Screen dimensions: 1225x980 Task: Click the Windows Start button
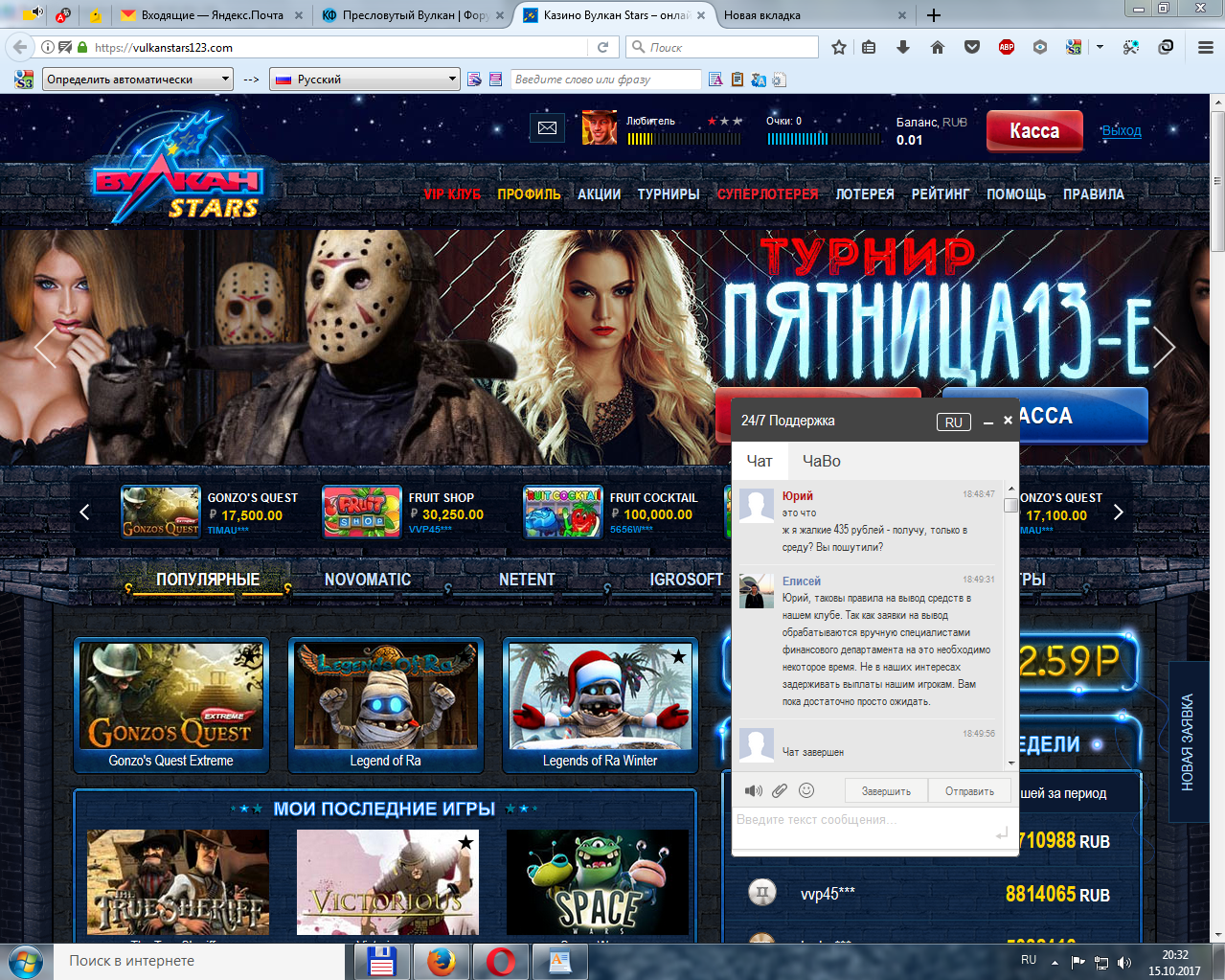pyautogui.click(x=25, y=961)
